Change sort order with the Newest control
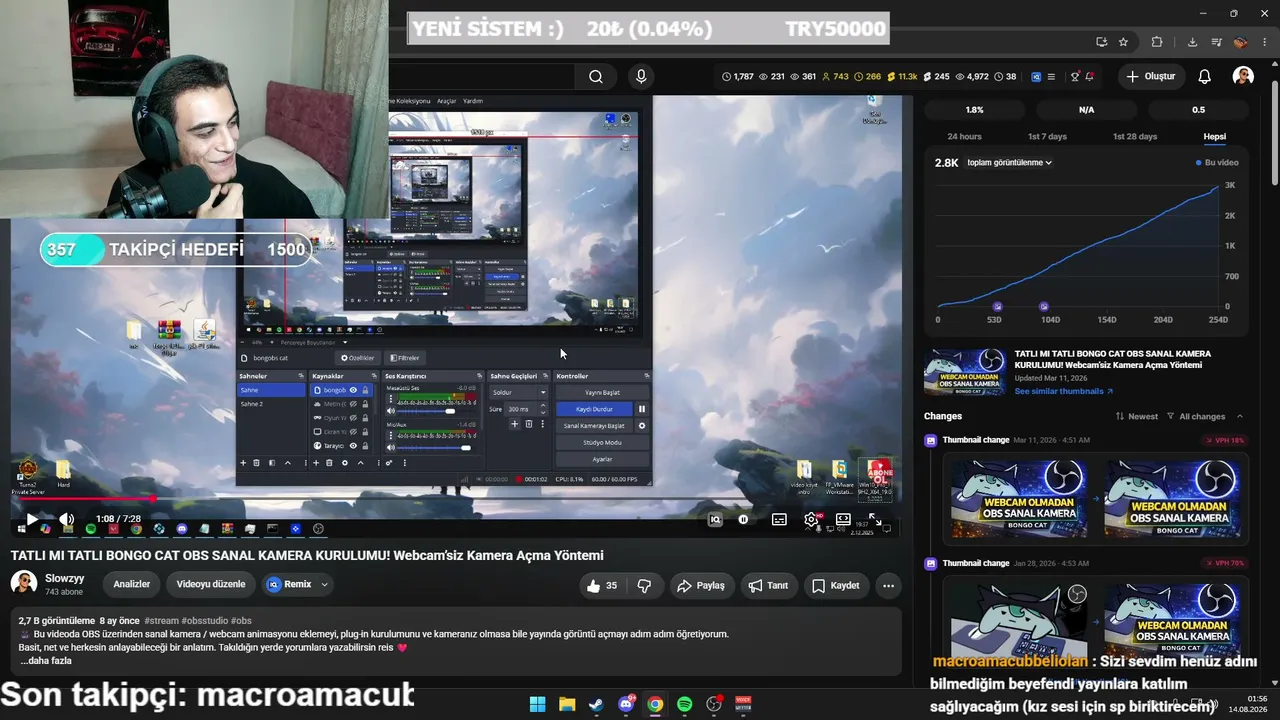 [x=1138, y=417]
